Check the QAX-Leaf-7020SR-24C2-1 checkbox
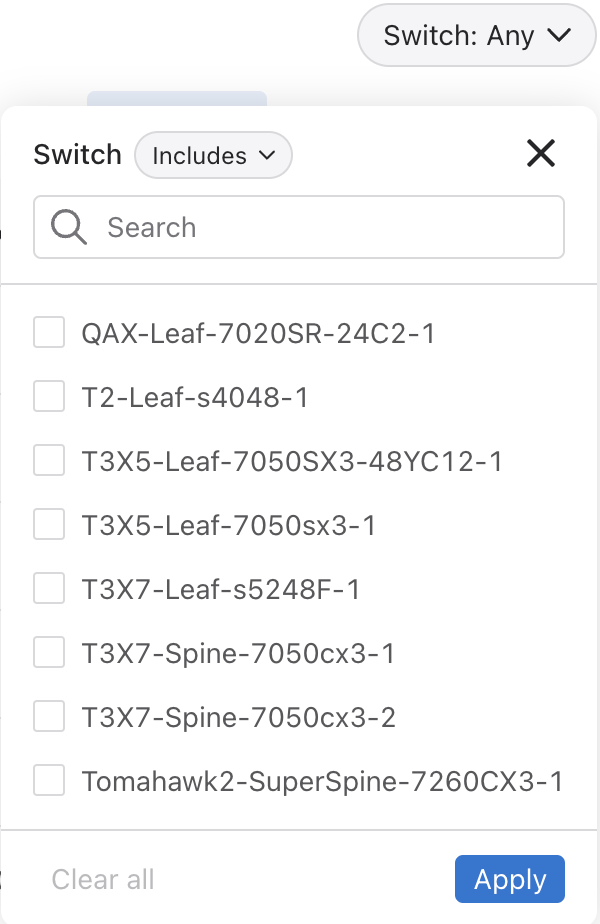The width and height of the screenshot is (600, 924). (49, 333)
